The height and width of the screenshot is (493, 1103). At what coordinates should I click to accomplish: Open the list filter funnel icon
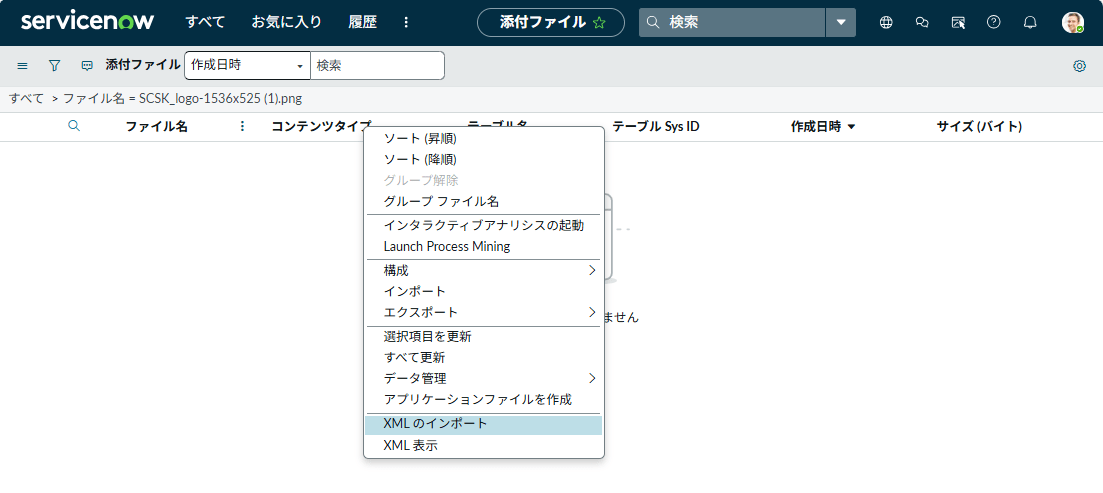coord(55,65)
